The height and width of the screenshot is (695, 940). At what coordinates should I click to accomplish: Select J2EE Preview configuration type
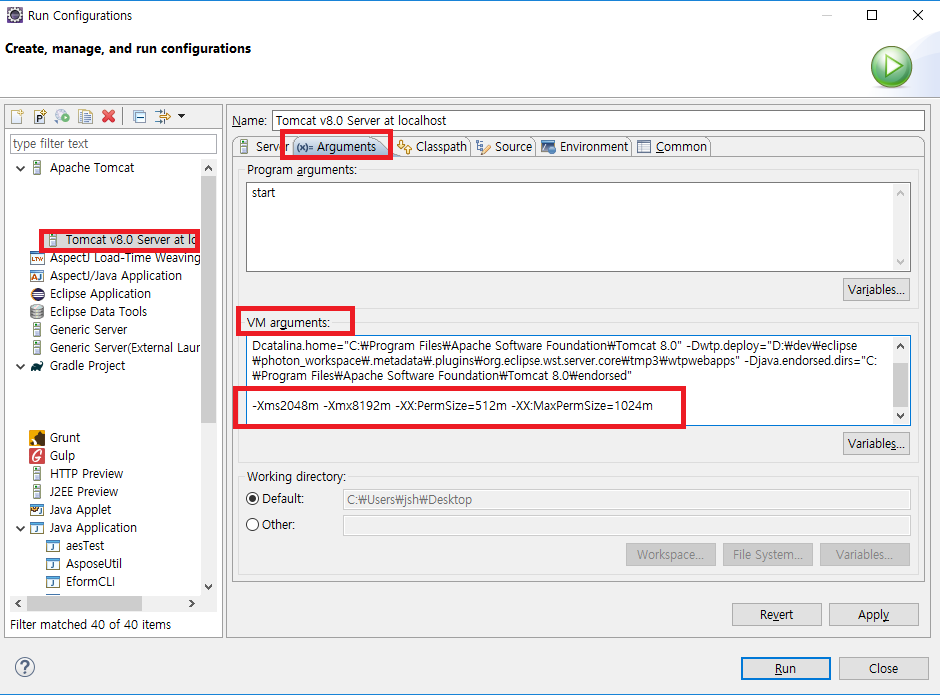tap(74, 492)
